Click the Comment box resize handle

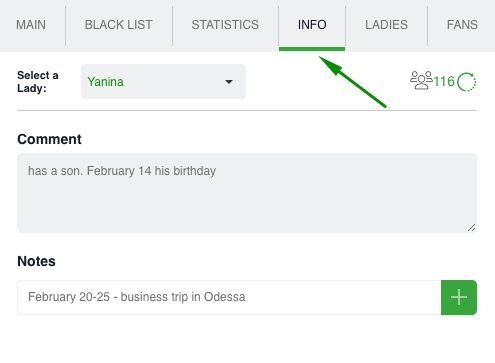click(471, 228)
